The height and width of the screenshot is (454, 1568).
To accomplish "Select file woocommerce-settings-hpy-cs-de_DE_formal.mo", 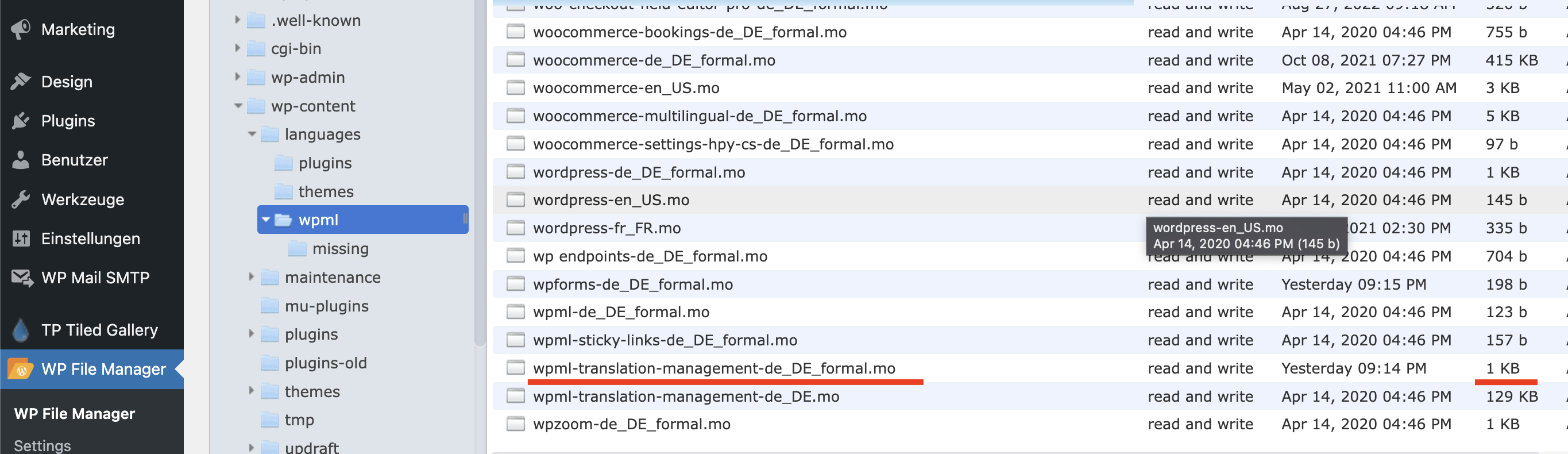I will tap(713, 144).
